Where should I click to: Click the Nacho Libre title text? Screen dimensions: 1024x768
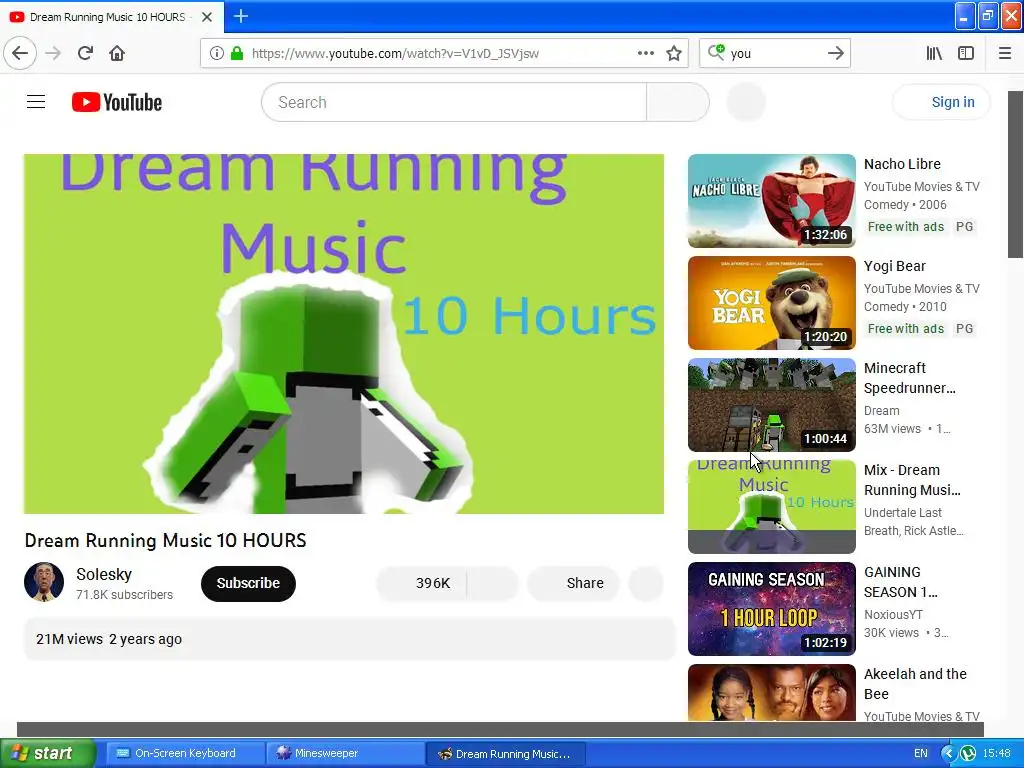pos(902,164)
